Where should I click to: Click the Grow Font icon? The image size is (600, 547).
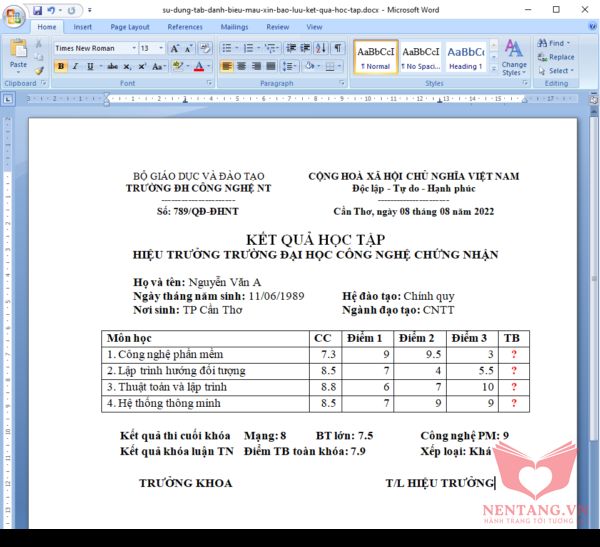tap(175, 48)
